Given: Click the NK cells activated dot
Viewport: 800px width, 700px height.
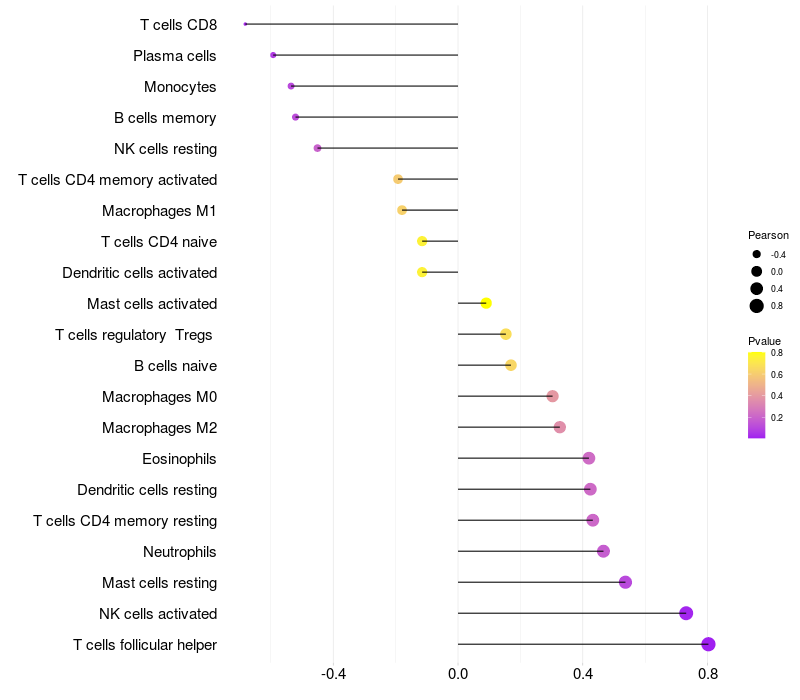Looking at the screenshot, I should [x=686, y=613].
